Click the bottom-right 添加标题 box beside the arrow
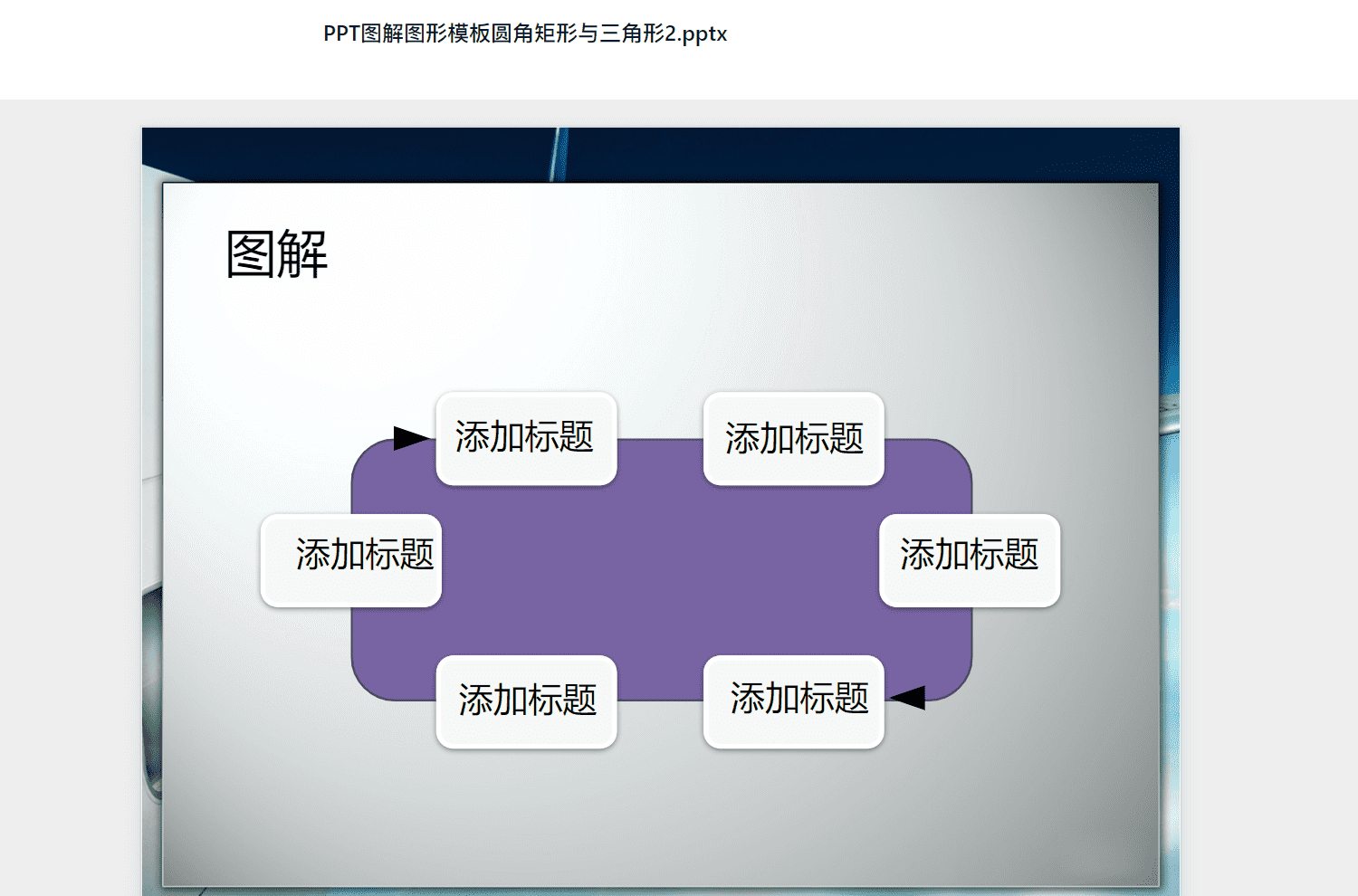Image resolution: width=1358 pixels, height=896 pixels. coord(794,701)
